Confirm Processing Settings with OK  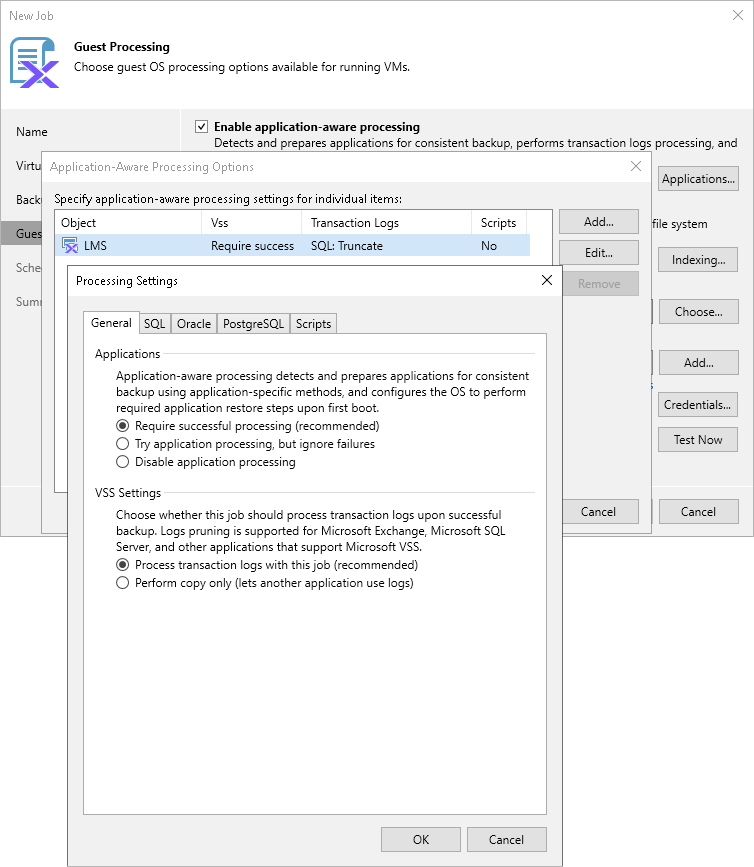tap(421, 839)
